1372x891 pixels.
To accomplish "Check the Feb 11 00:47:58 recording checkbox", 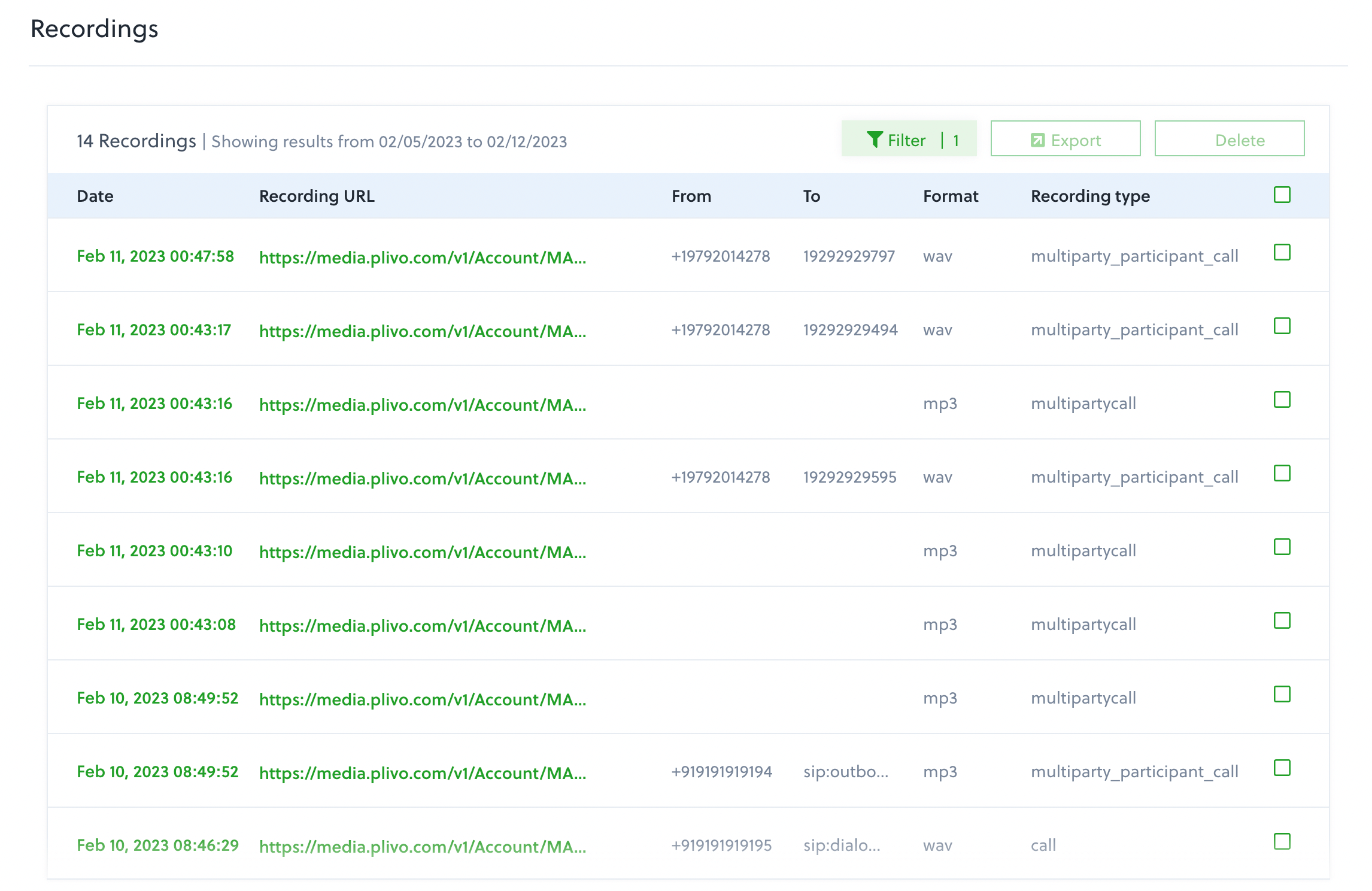I will (1282, 252).
